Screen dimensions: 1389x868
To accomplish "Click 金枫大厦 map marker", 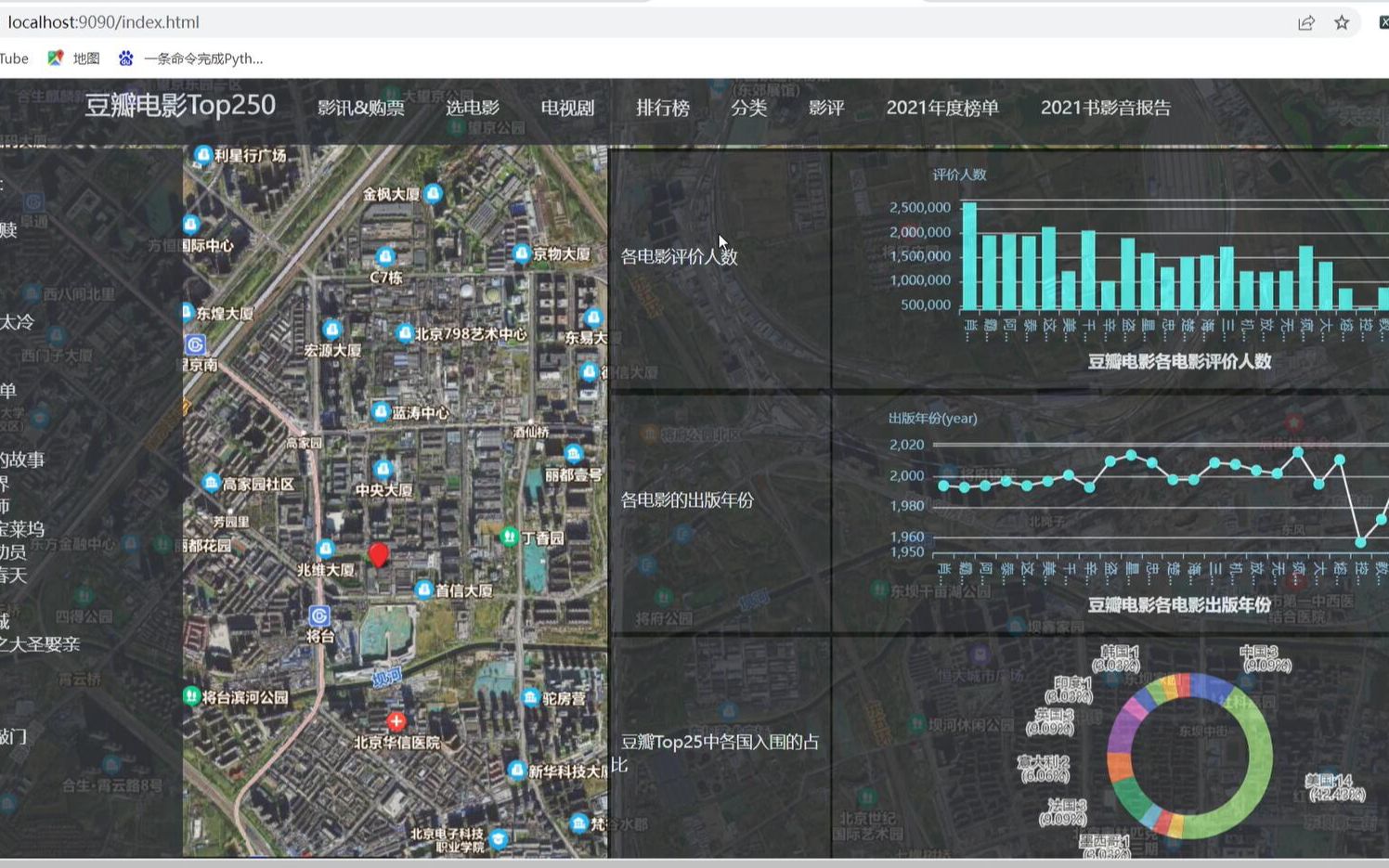I will point(433,193).
